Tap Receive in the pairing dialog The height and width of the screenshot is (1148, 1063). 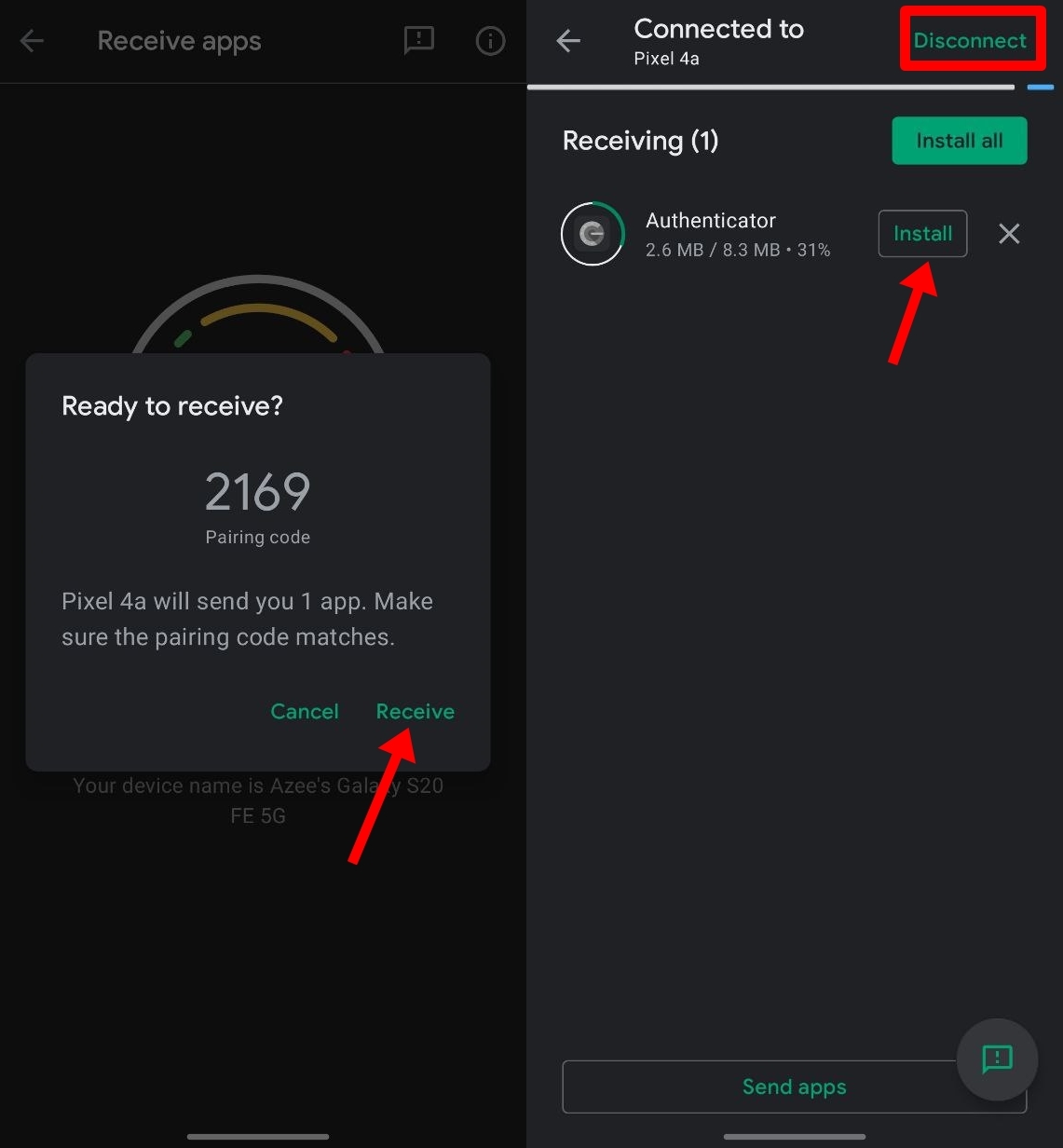click(x=416, y=711)
